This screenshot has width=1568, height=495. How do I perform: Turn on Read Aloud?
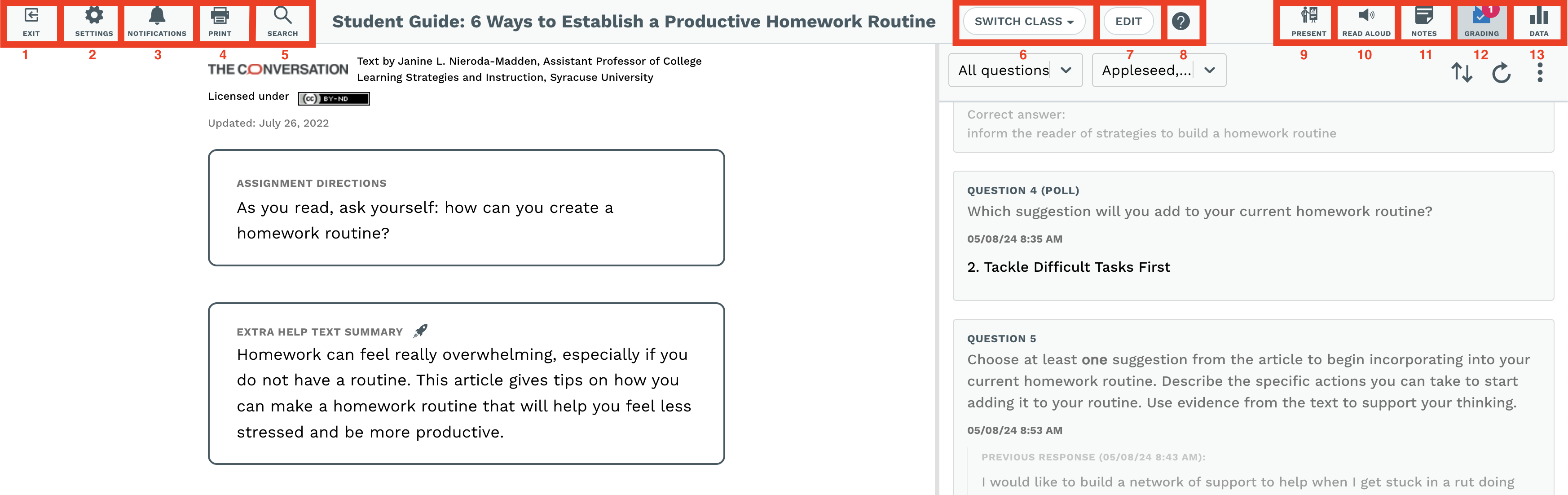1366,22
